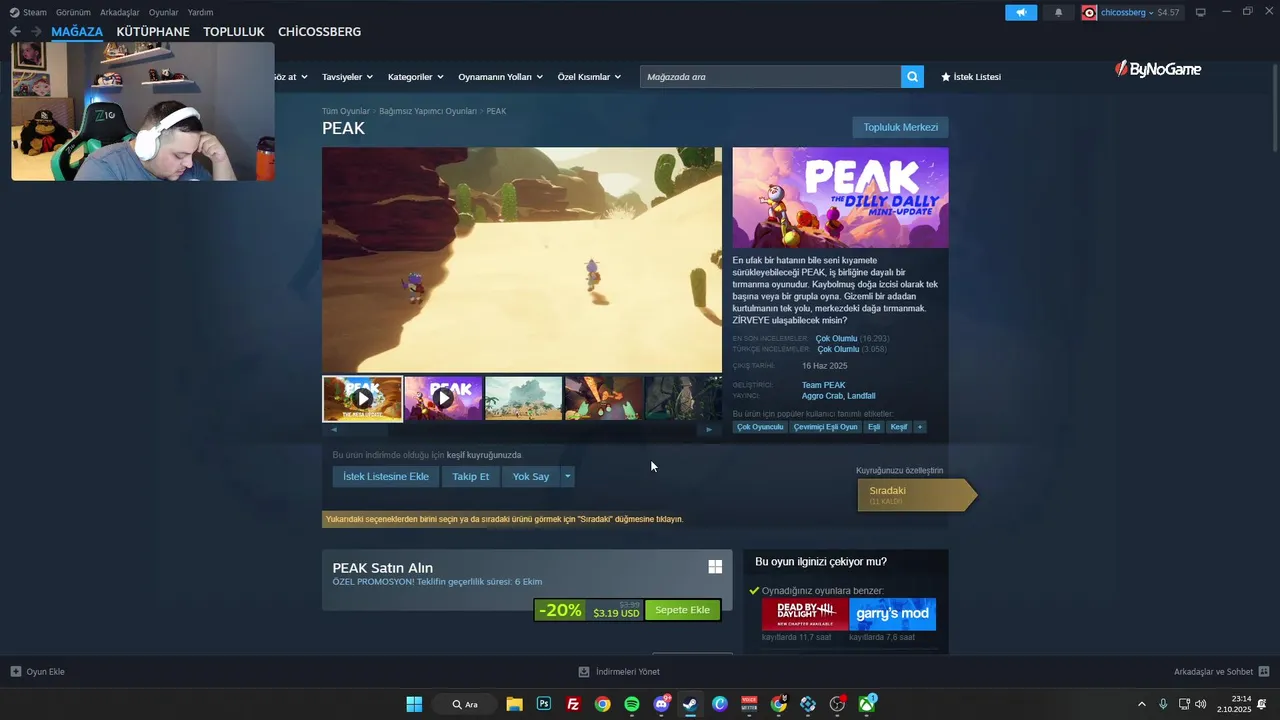Image resolution: width=1280 pixels, height=720 pixels.
Task: Expand the Oynamanın Yolları menu
Action: pyautogui.click(x=500, y=77)
